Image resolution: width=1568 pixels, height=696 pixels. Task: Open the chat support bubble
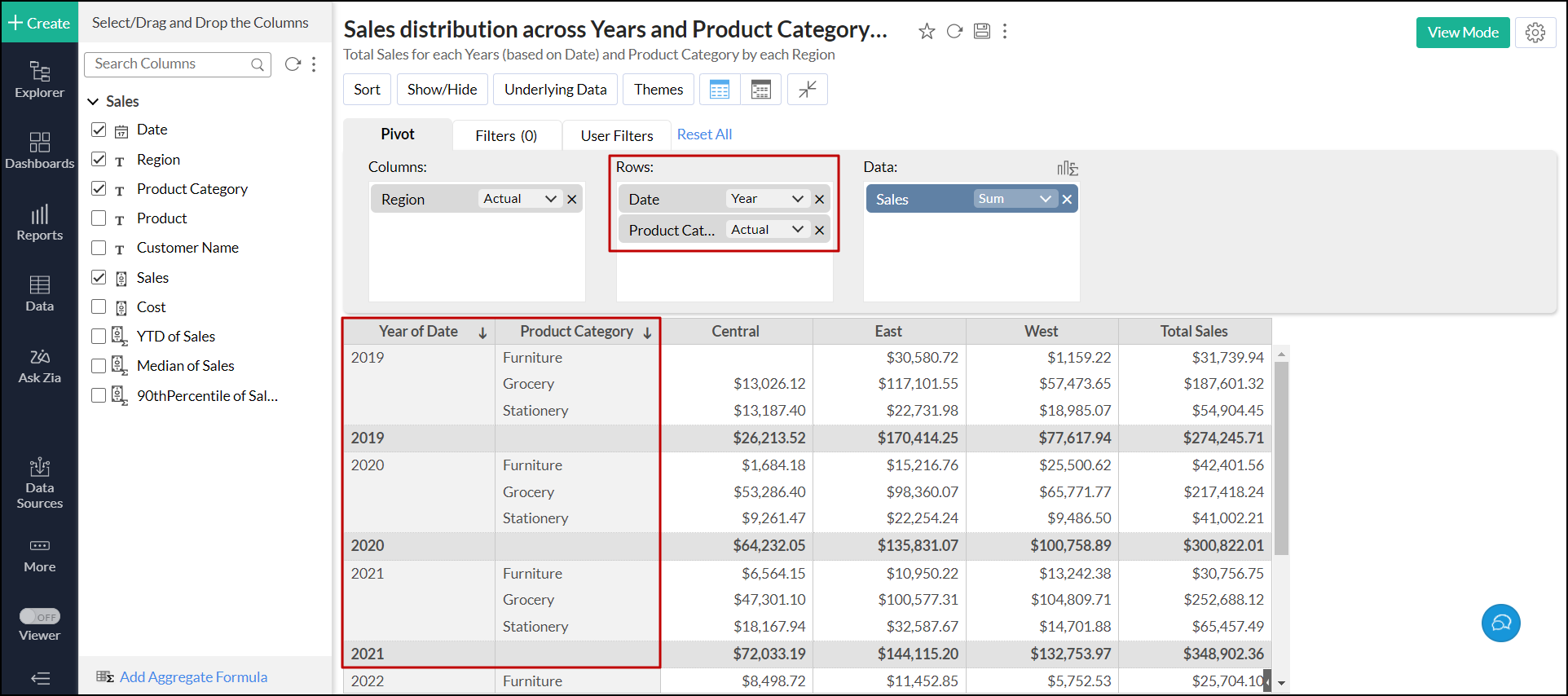click(1500, 623)
